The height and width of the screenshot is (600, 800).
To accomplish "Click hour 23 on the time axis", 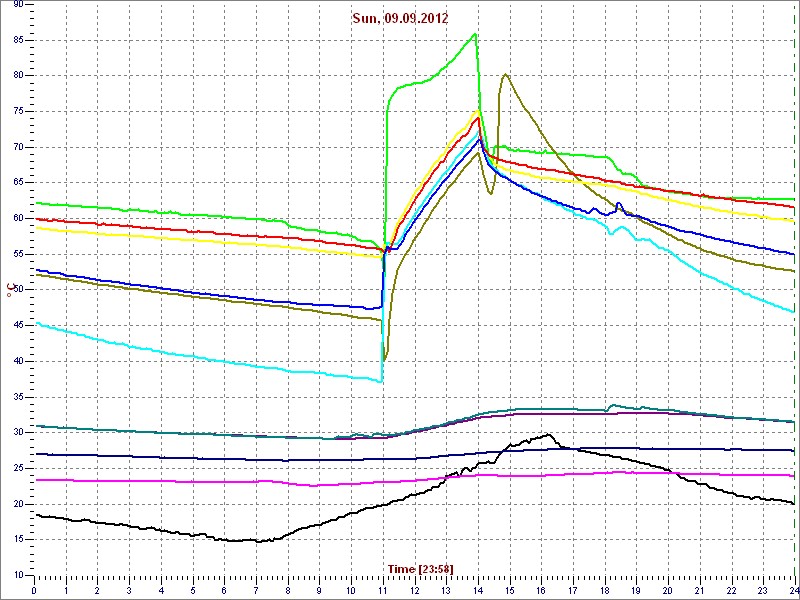I will point(762,588).
